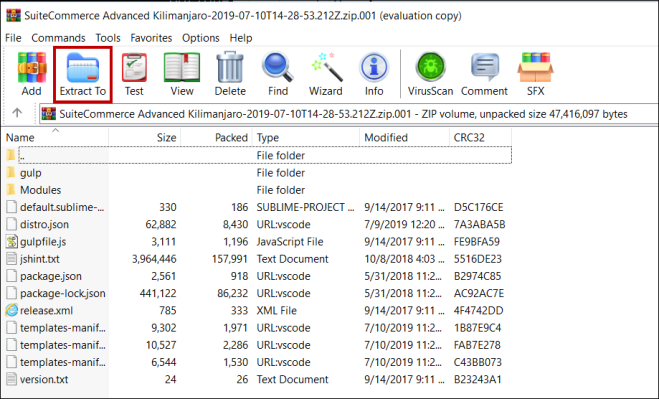Screen dimensions: 659x399
Task: Click the archive path address field
Action: pyautogui.click(x=349, y=114)
